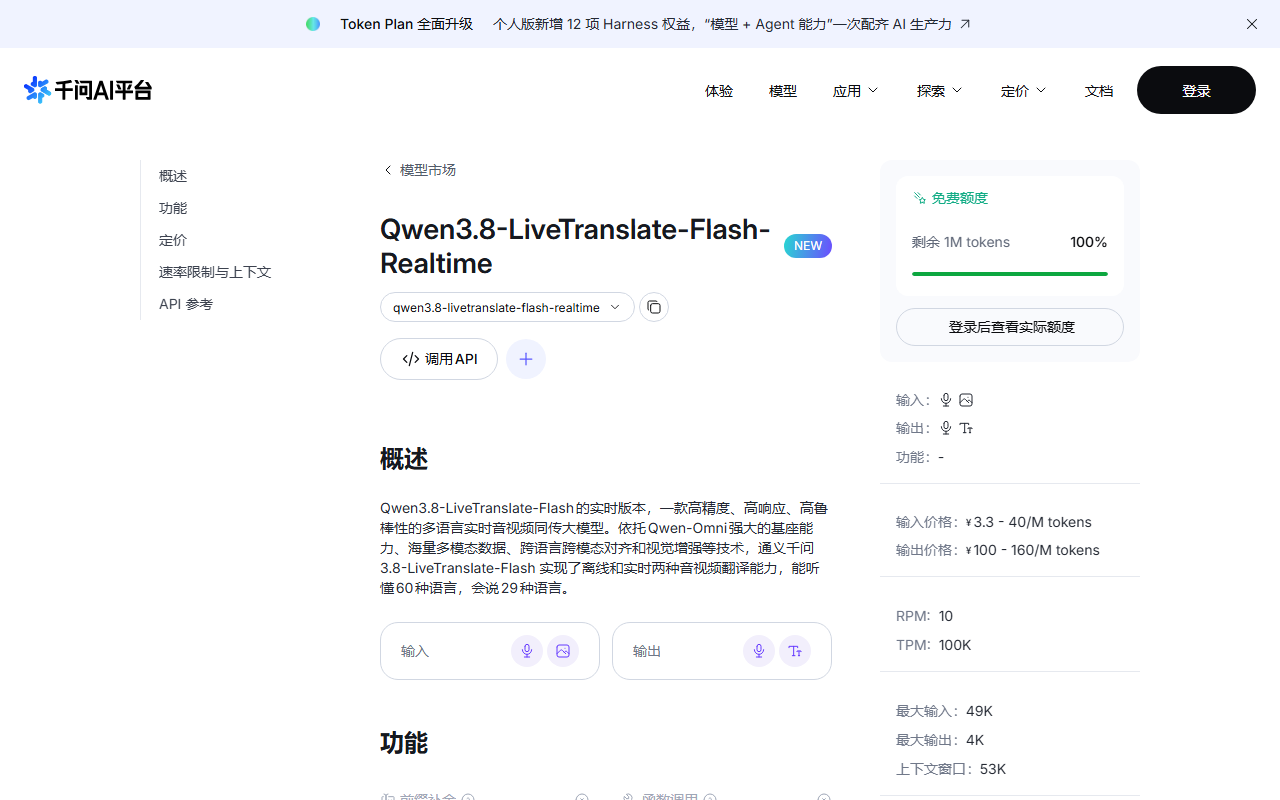The width and height of the screenshot is (1280, 800).
Task: Click the 调用 API button
Action: (x=439, y=359)
